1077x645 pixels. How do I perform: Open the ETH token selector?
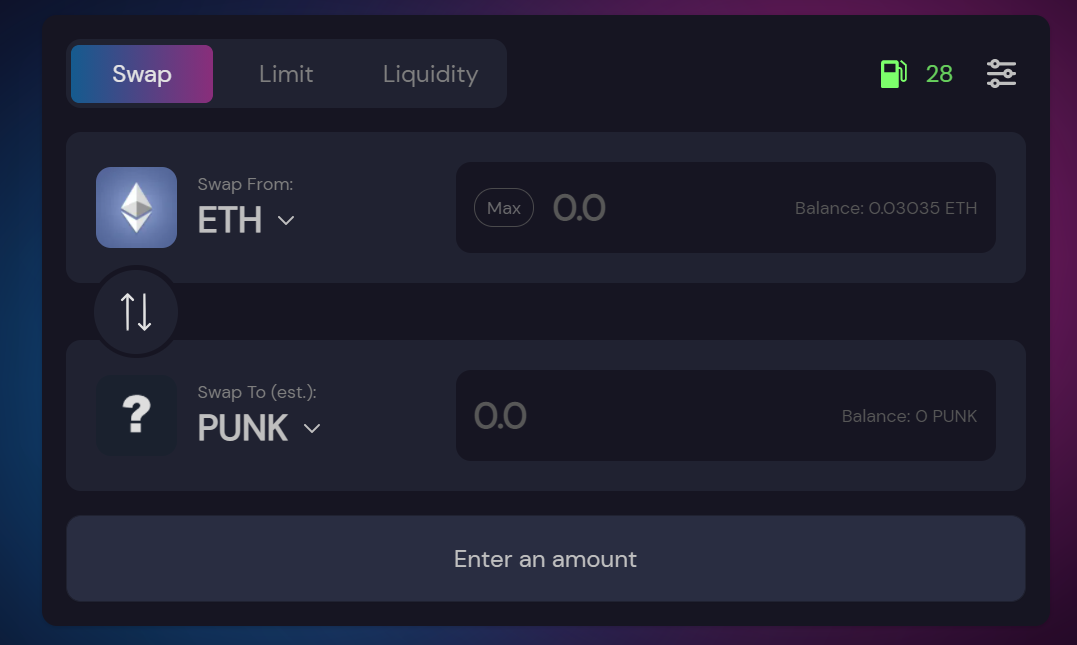click(x=246, y=220)
